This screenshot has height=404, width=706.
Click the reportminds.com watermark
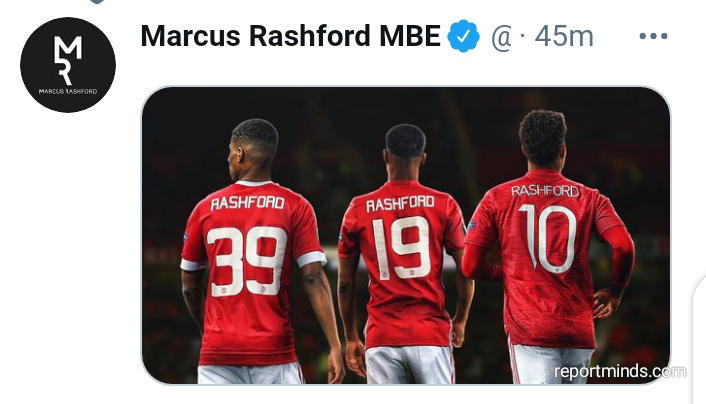coord(620,372)
